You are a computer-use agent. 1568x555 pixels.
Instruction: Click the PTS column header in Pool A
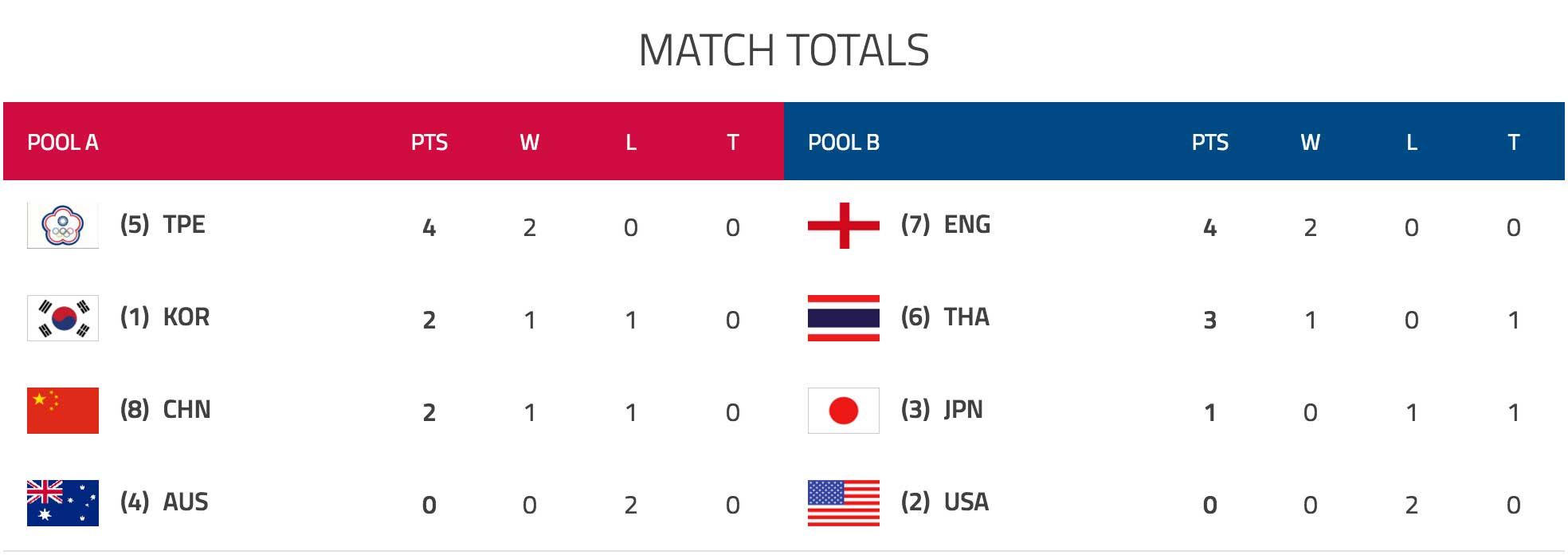point(429,143)
